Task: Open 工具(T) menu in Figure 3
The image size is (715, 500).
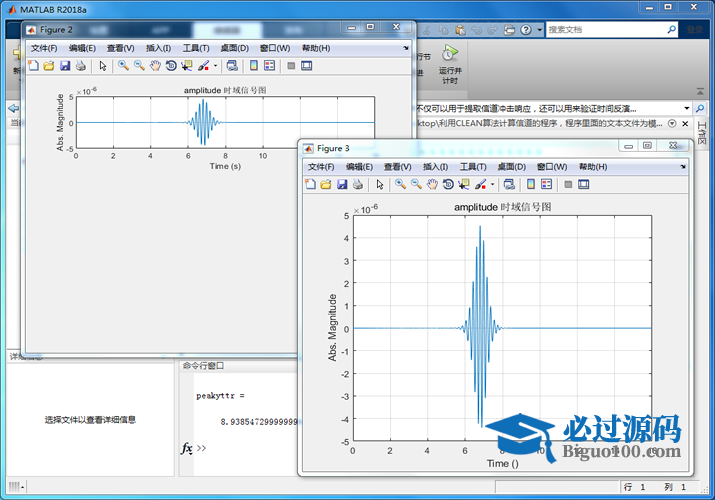Action: tap(473, 167)
